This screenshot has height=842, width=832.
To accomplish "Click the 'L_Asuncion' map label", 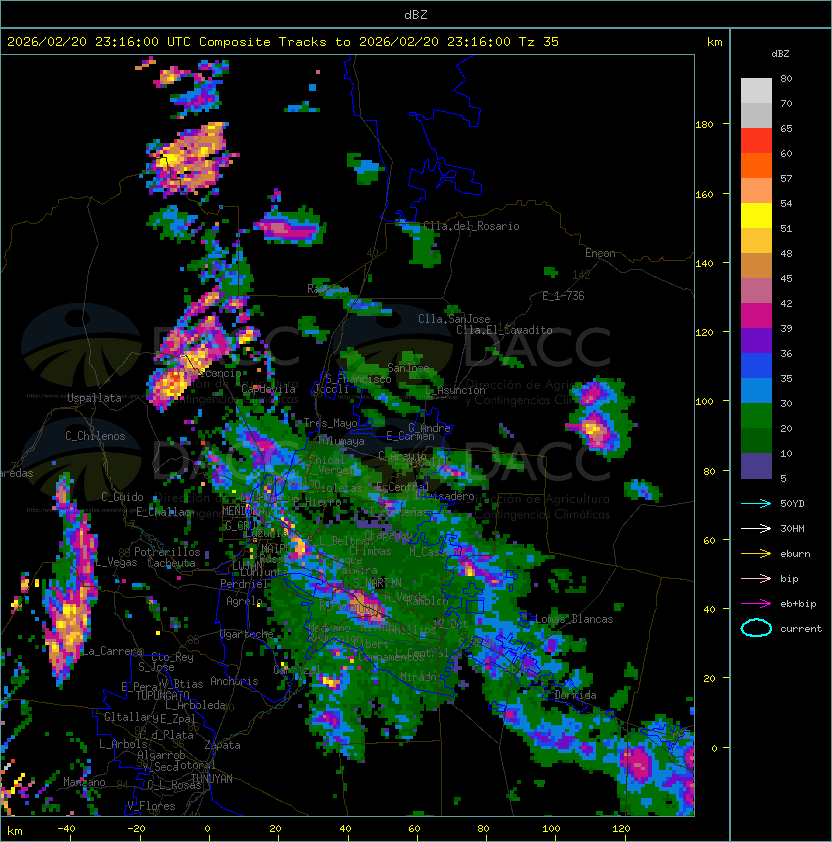I will click(x=455, y=390).
